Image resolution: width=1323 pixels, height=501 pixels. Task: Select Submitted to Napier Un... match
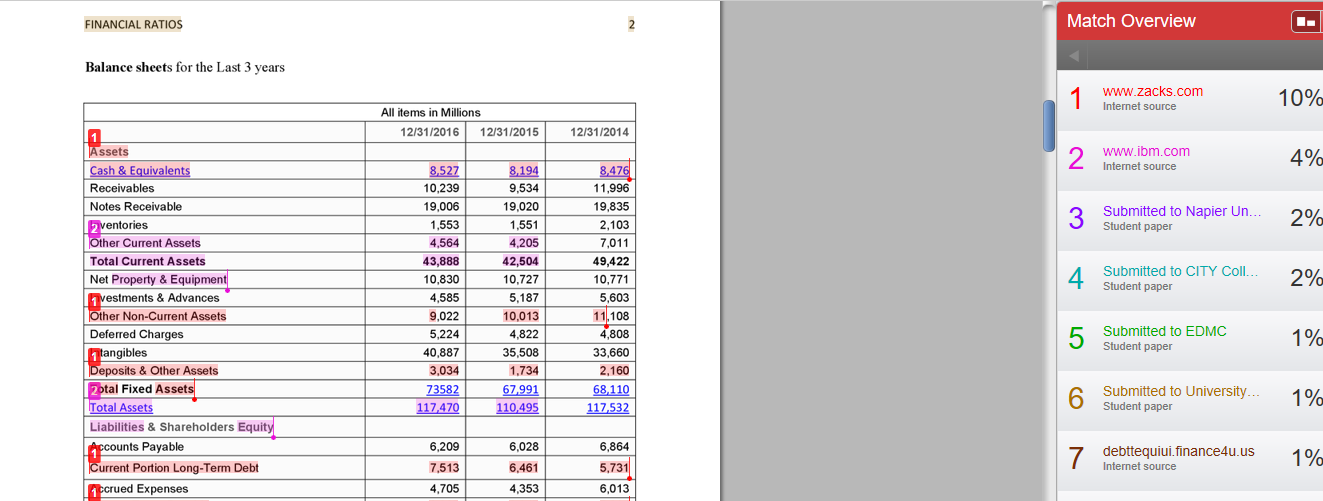click(1182, 211)
